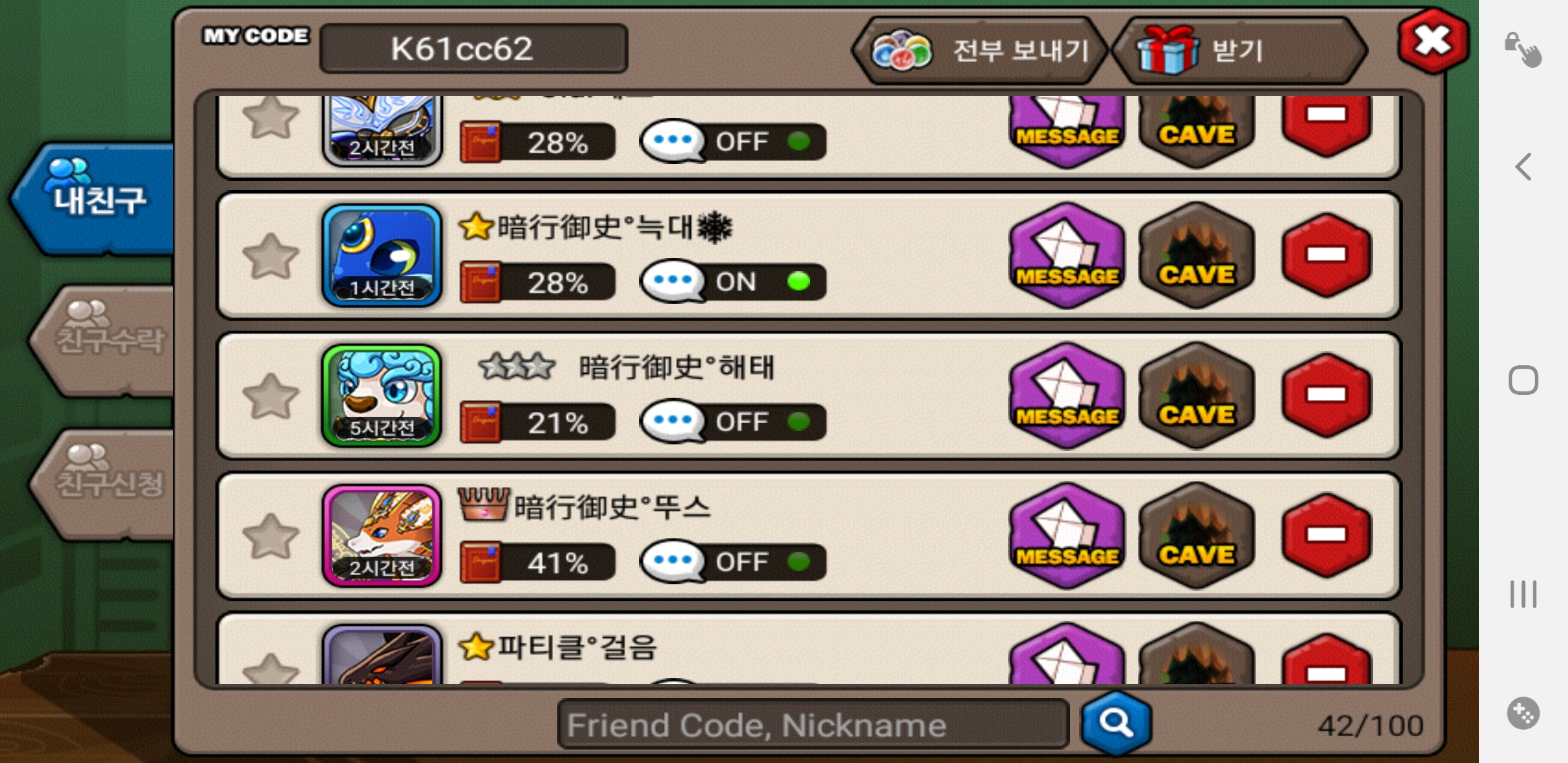Viewport: 1568px width, 763px height.
Task: Open the 친구수락 tab
Action: [x=105, y=340]
